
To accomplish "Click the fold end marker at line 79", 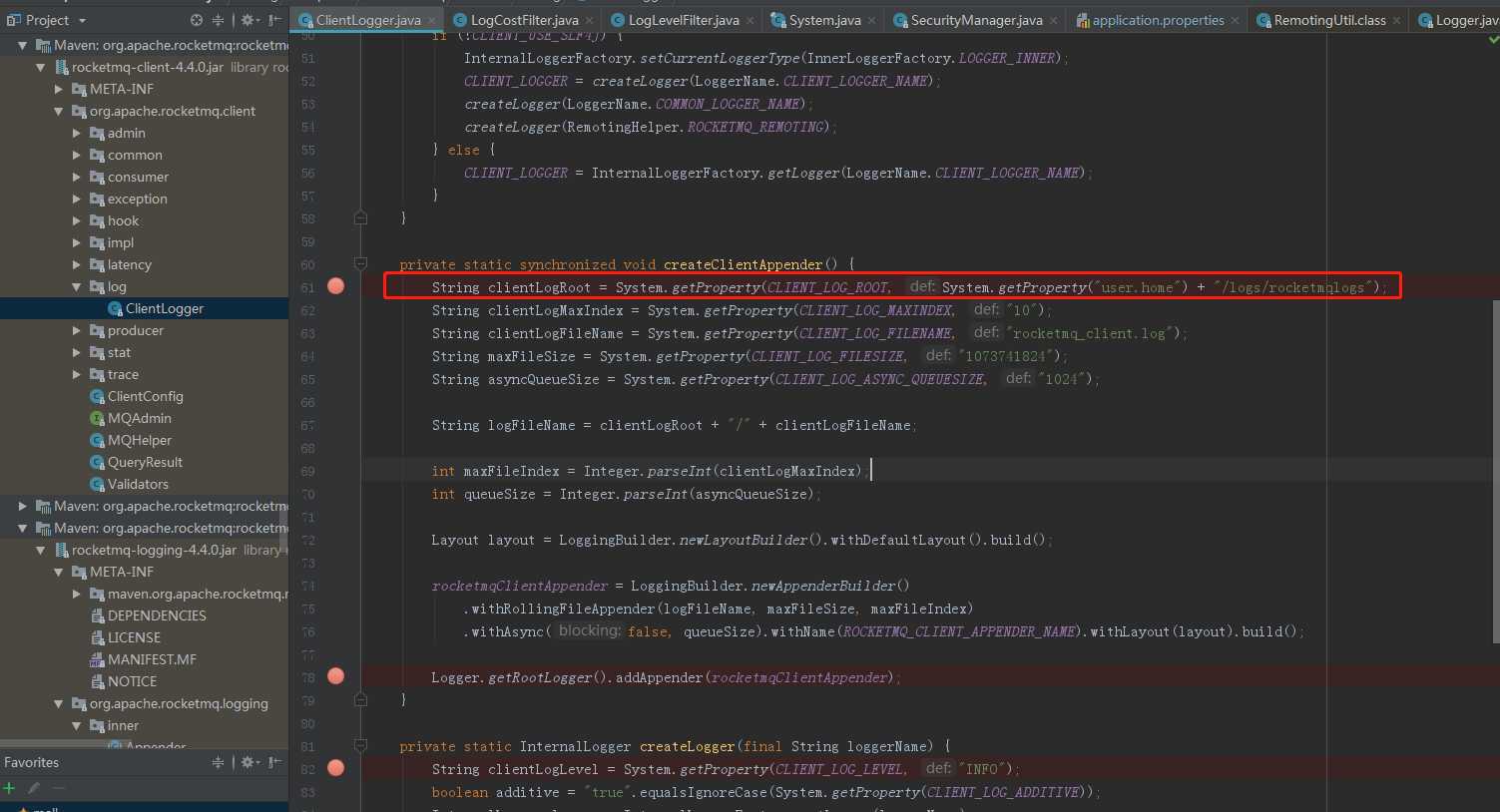I will [361, 699].
